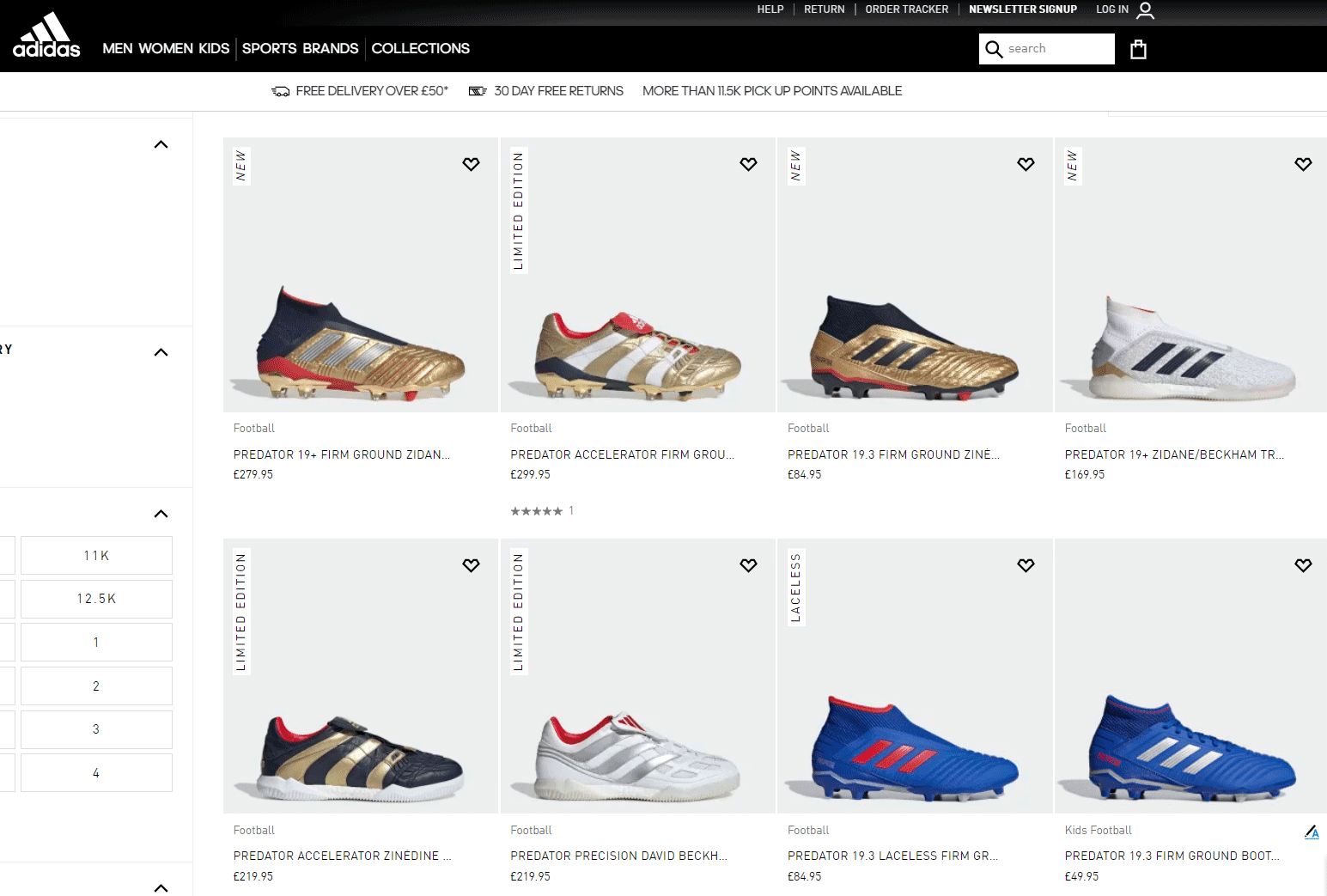Open the RETURN link
Viewport: 1327px width, 896px height.
pyautogui.click(x=825, y=9)
